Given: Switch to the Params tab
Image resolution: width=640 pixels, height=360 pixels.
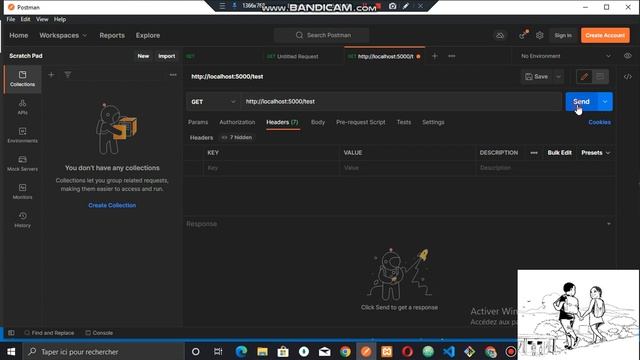Looking at the screenshot, I should [198, 122].
